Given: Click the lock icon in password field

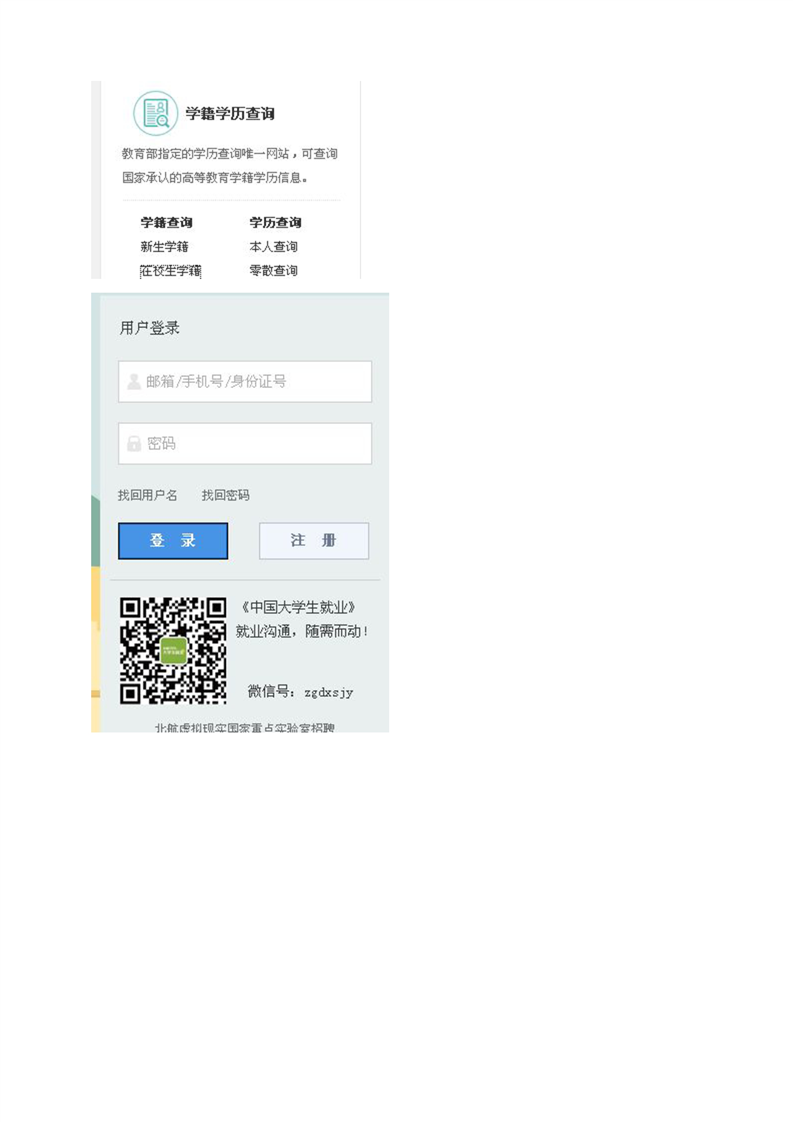Looking at the screenshot, I should tap(134, 444).
